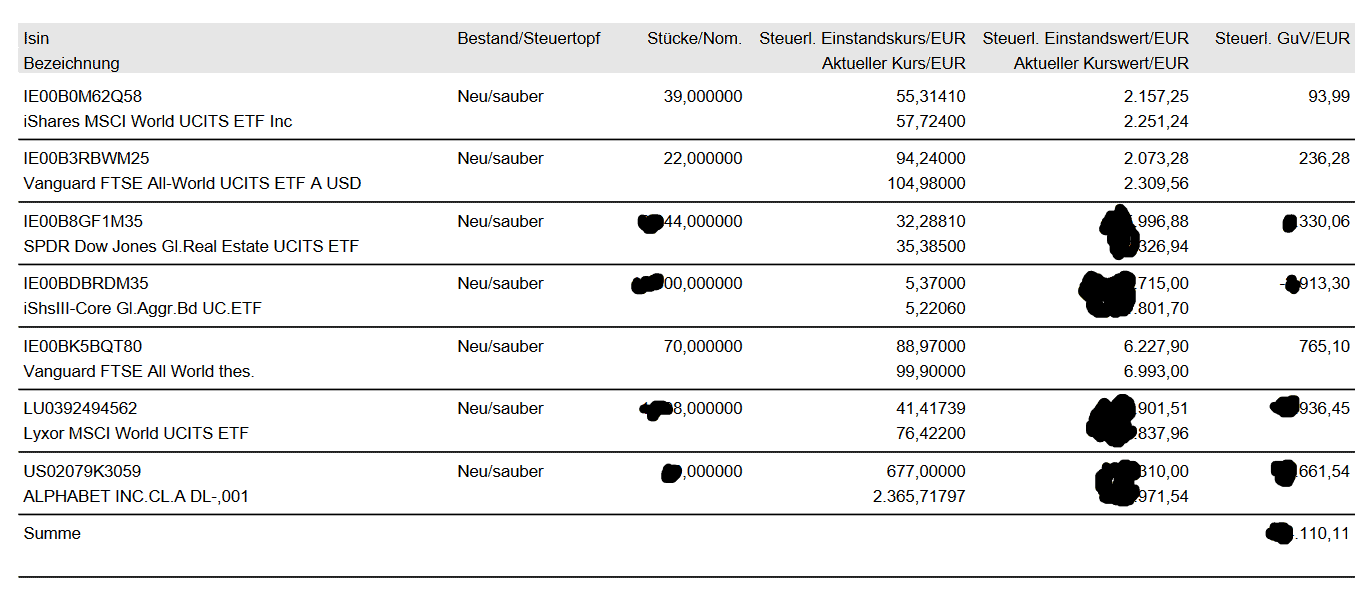This screenshot has width=1371, height=597.
Task: Click ISIN US02079K3059
Action: point(82,471)
